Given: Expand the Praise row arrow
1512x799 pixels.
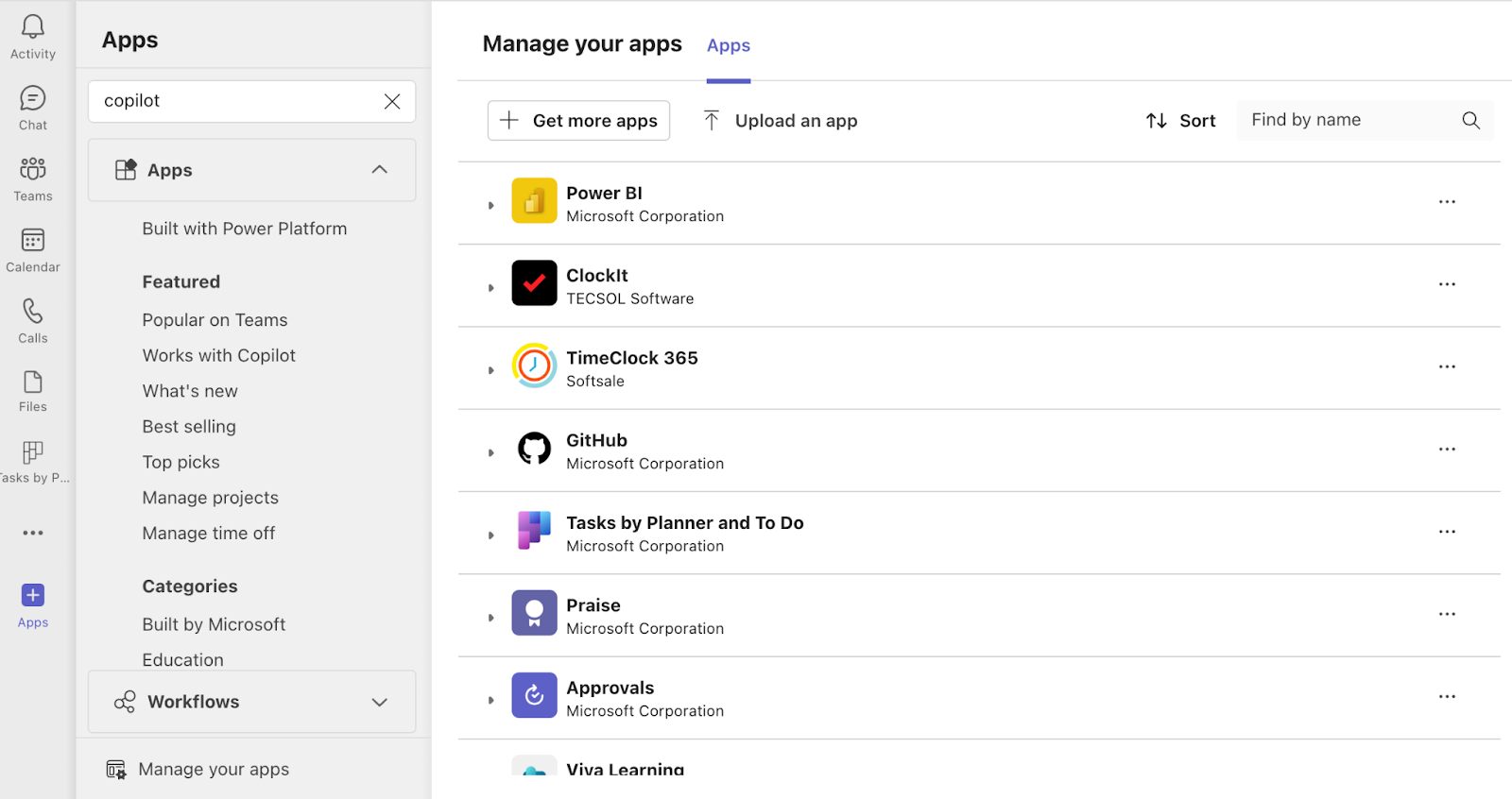Looking at the screenshot, I should pos(490,618).
